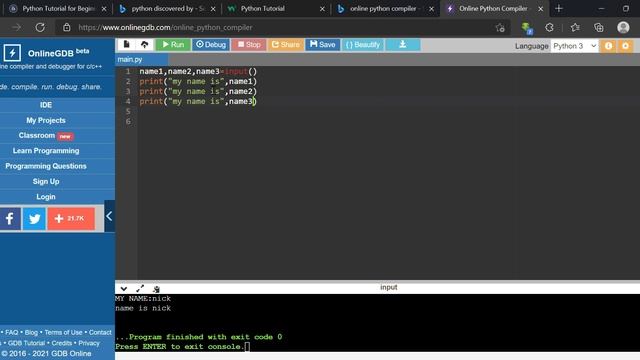
Task: Open Learn Programming in the sidebar
Action: coord(46,151)
